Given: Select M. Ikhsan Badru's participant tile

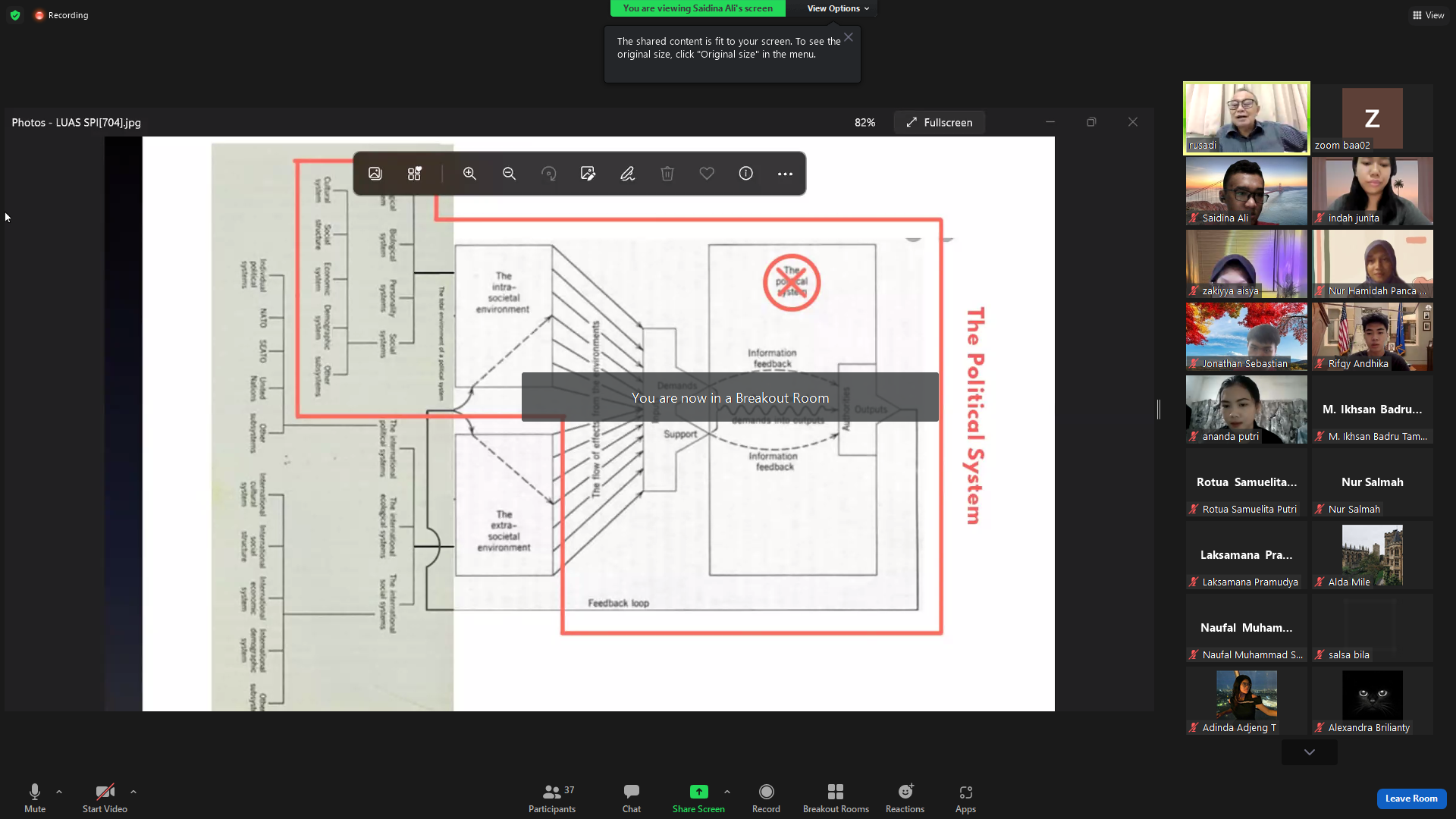Looking at the screenshot, I should (1373, 409).
